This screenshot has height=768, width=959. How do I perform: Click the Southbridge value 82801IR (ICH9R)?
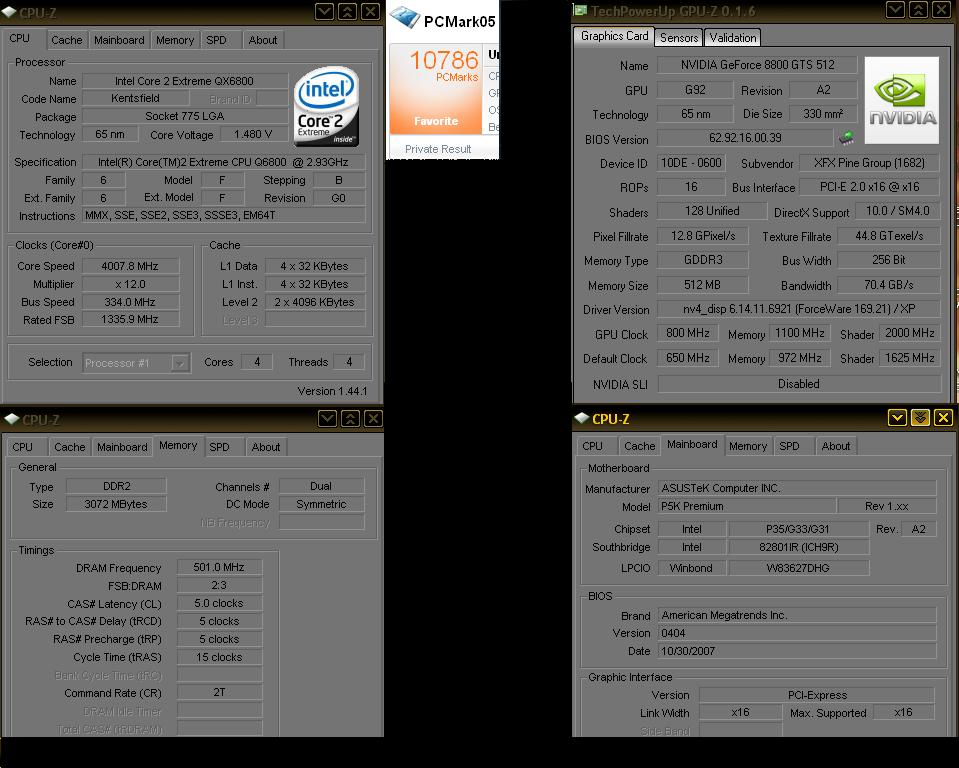[x=799, y=547]
